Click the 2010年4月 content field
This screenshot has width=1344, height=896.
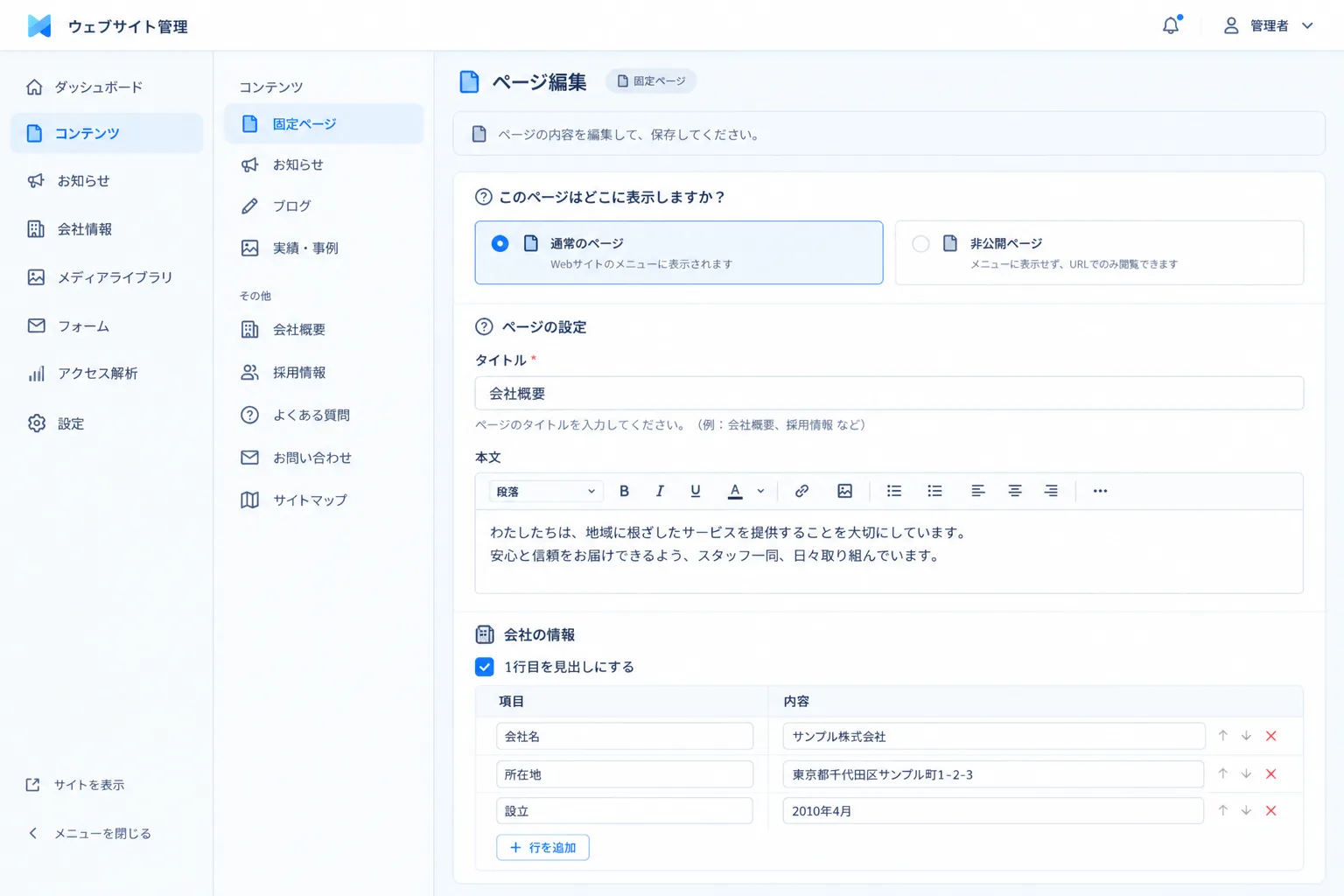(993, 811)
